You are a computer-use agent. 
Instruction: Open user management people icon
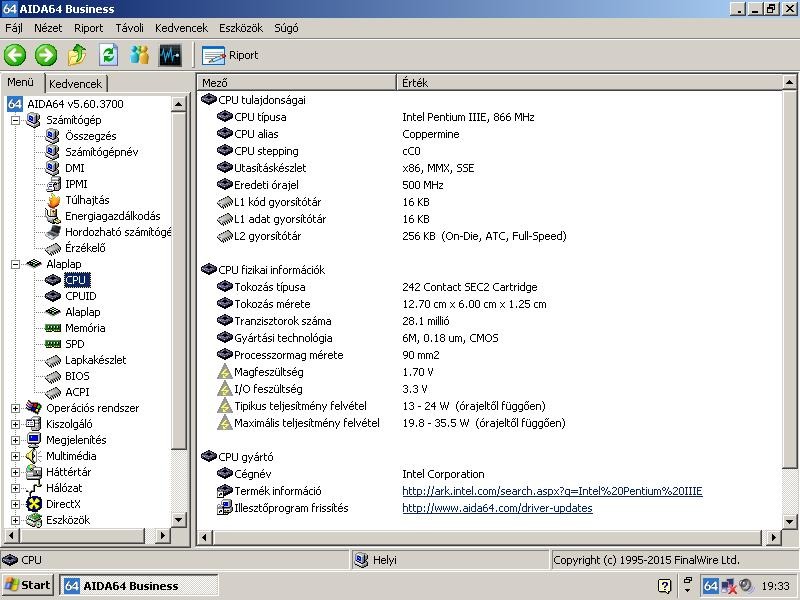(x=139, y=55)
